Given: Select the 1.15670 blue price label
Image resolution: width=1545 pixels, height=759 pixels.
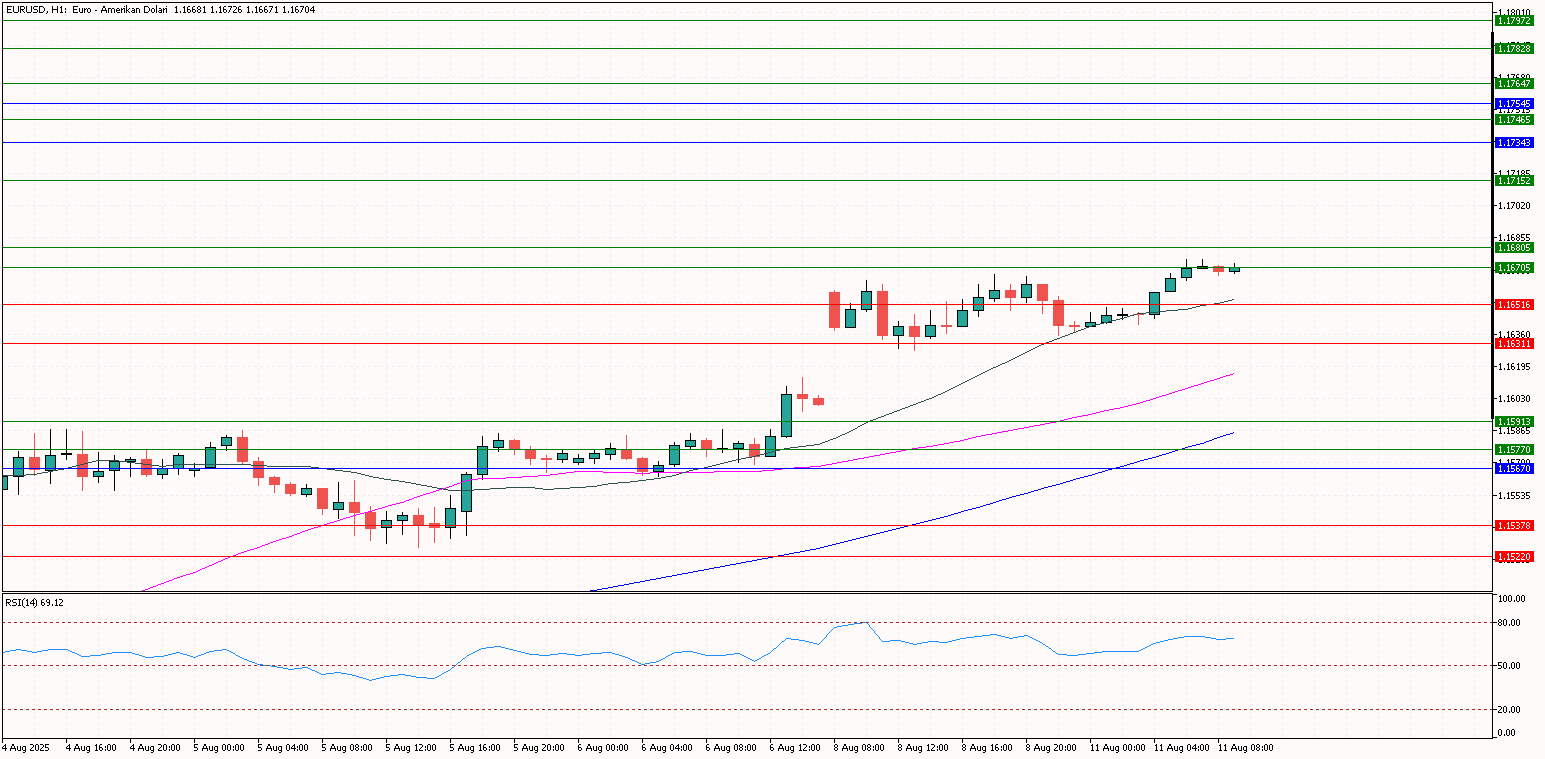Looking at the screenshot, I should click(1513, 468).
